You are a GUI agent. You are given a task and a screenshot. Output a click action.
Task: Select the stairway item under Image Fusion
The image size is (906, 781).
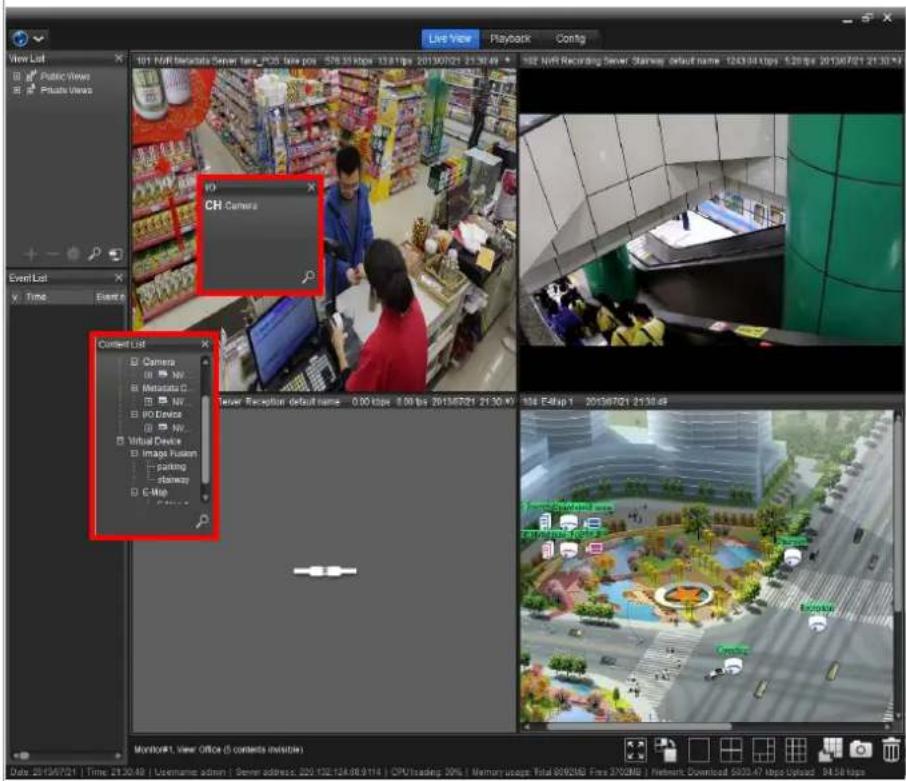[x=173, y=480]
